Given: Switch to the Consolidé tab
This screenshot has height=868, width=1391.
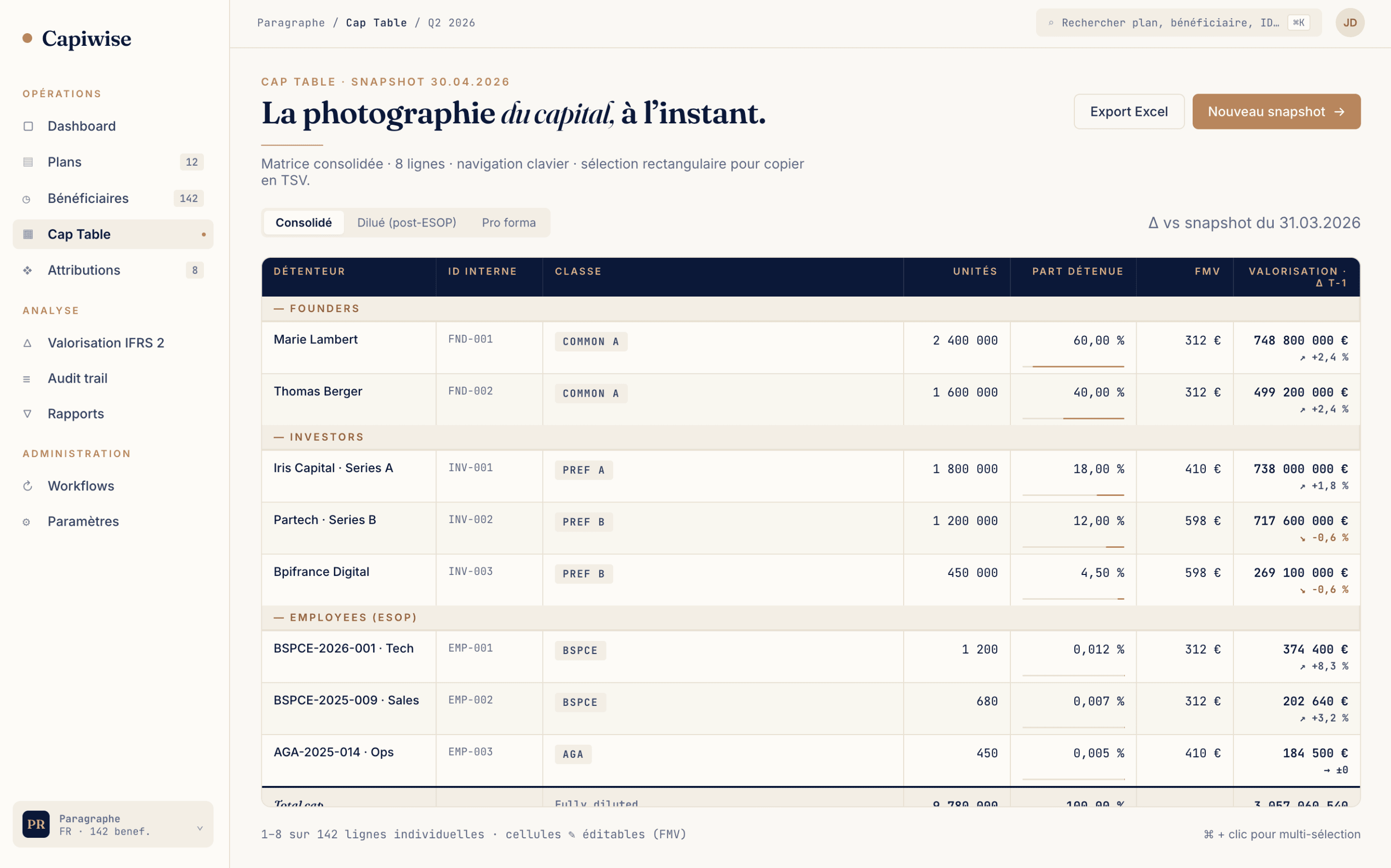Looking at the screenshot, I should (304, 223).
